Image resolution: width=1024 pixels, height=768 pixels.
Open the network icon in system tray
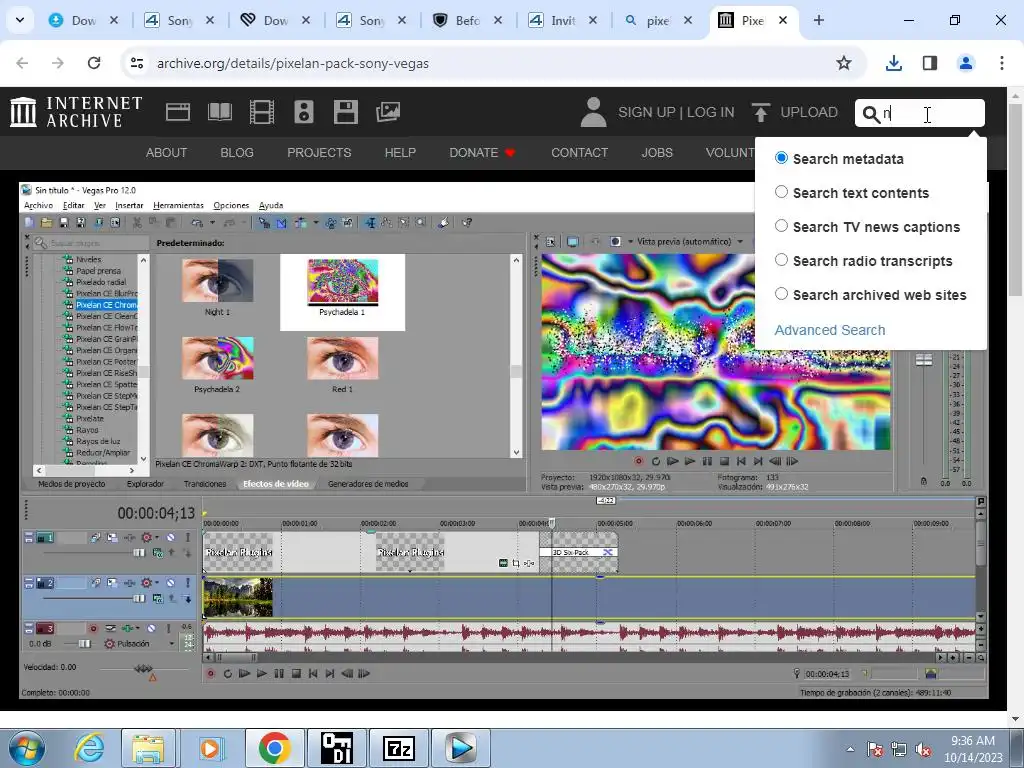click(x=899, y=749)
